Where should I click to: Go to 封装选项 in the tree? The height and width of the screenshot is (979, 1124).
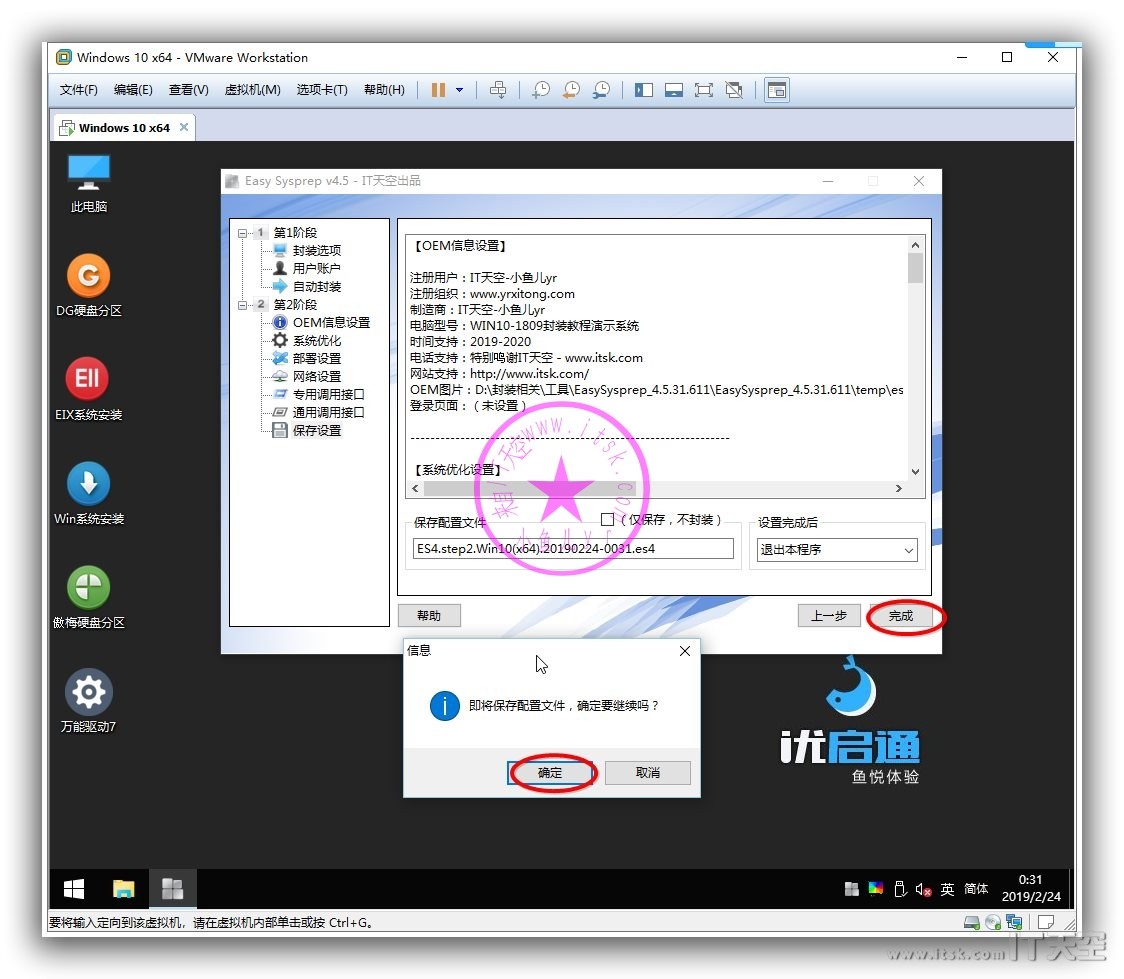click(x=316, y=250)
